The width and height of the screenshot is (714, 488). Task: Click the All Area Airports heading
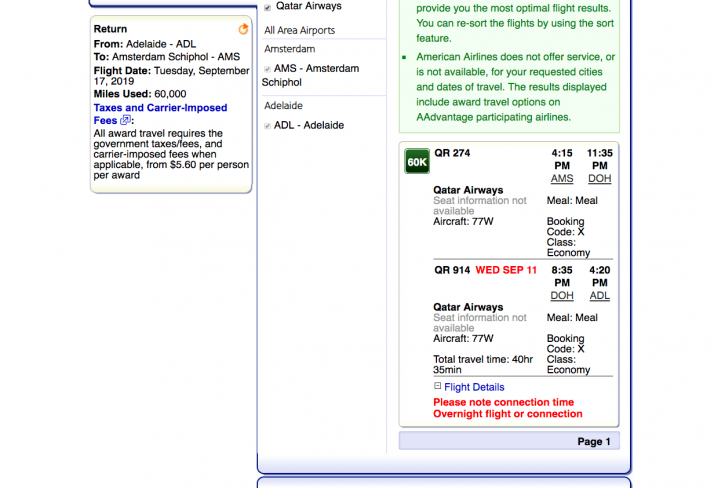tap(299, 31)
